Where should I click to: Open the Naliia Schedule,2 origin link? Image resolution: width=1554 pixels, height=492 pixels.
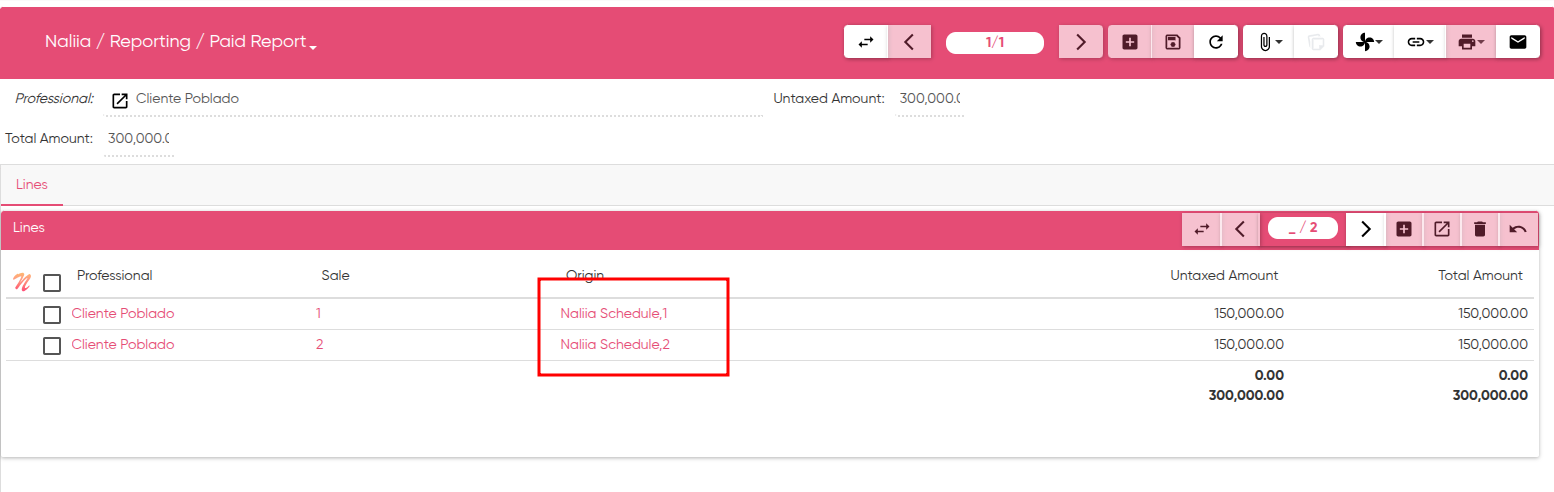[615, 345]
